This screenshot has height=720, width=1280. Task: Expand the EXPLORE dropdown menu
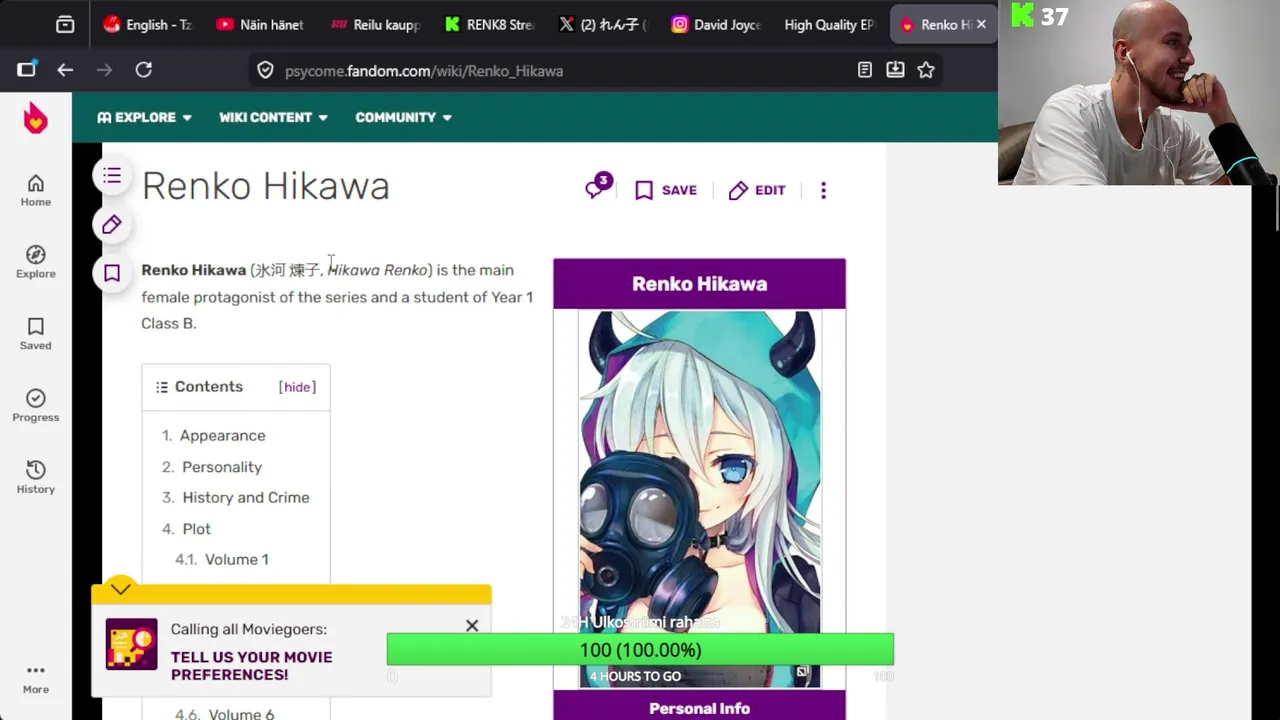click(x=144, y=117)
